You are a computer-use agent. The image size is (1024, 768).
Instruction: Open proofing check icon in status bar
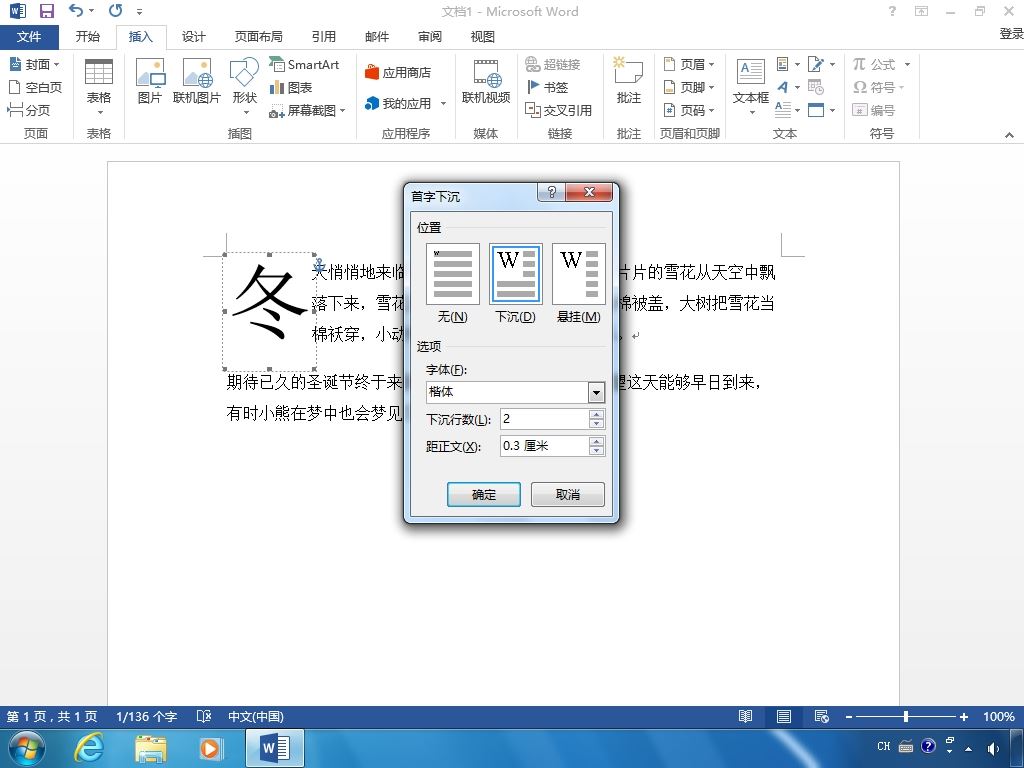204,716
